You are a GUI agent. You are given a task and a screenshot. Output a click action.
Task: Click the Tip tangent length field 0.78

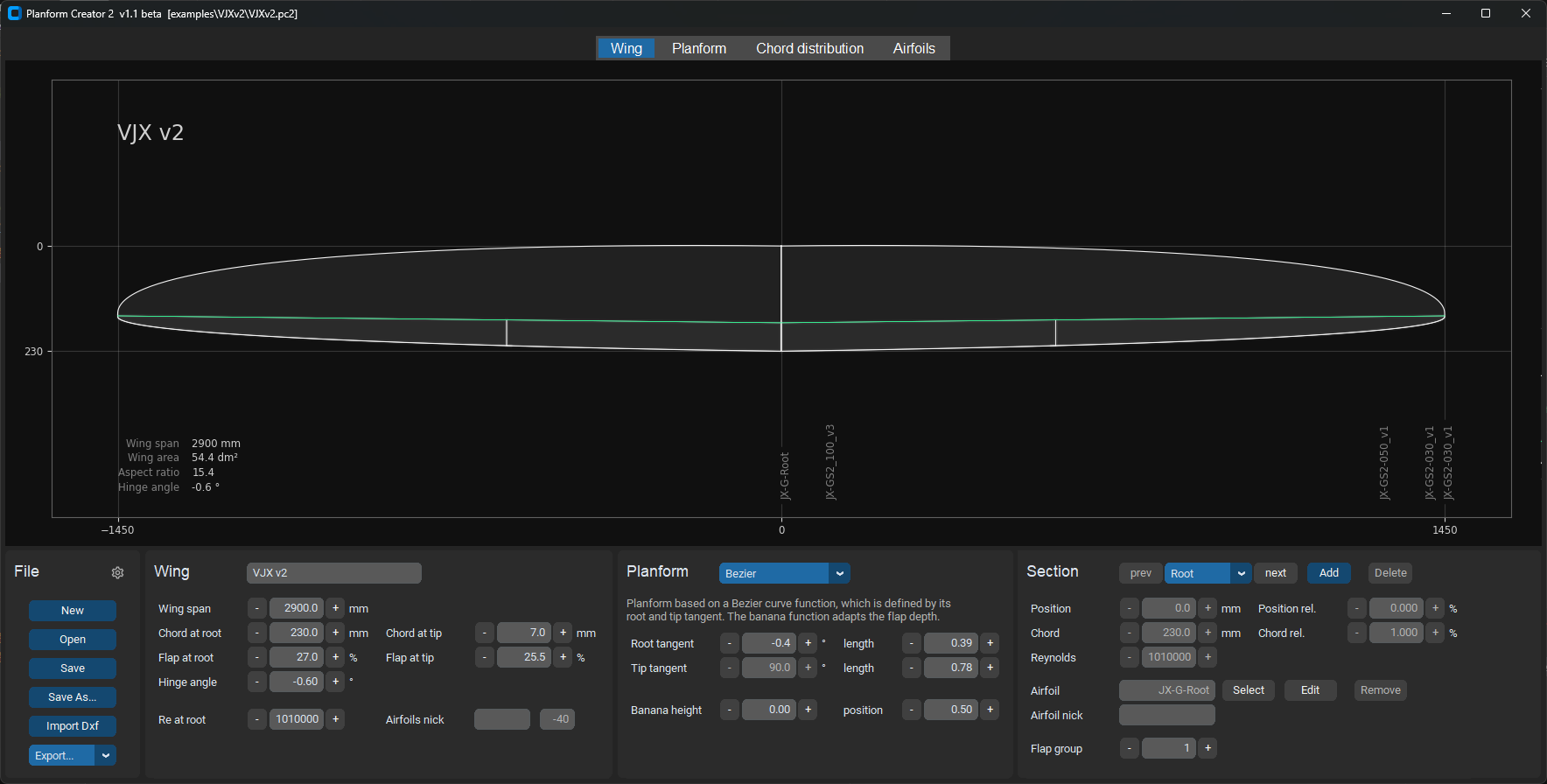point(951,668)
